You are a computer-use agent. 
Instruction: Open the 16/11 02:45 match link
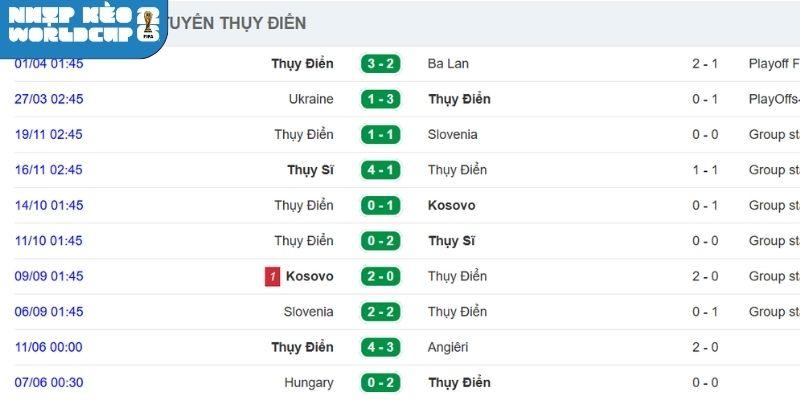click(49, 170)
